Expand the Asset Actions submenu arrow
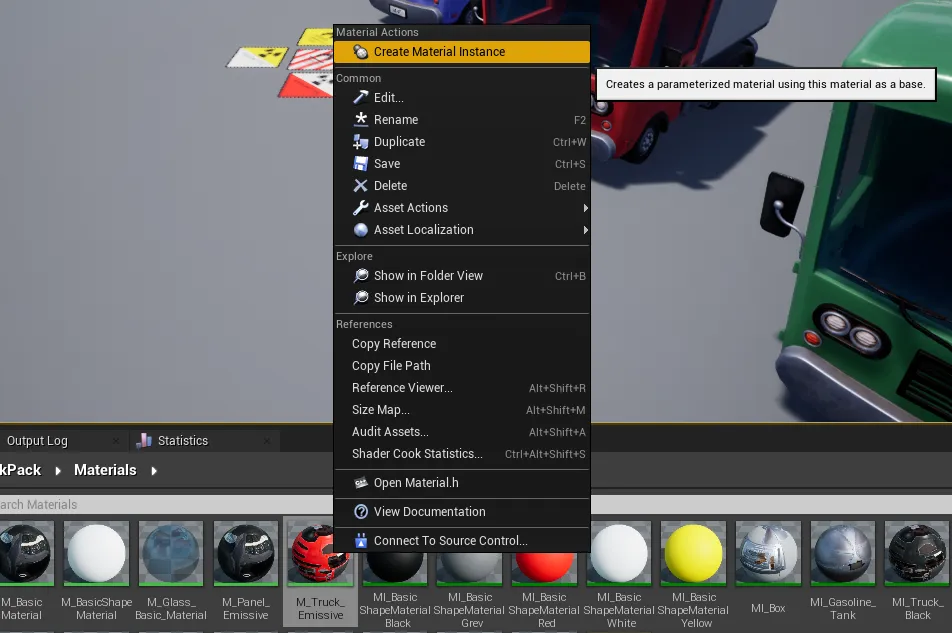The width and height of the screenshot is (952, 633). click(584, 208)
